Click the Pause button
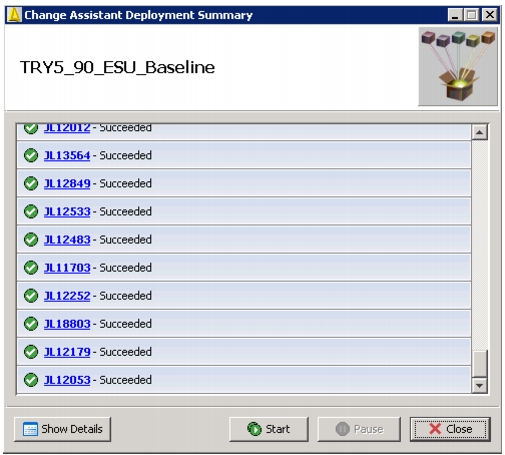 [359, 429]
